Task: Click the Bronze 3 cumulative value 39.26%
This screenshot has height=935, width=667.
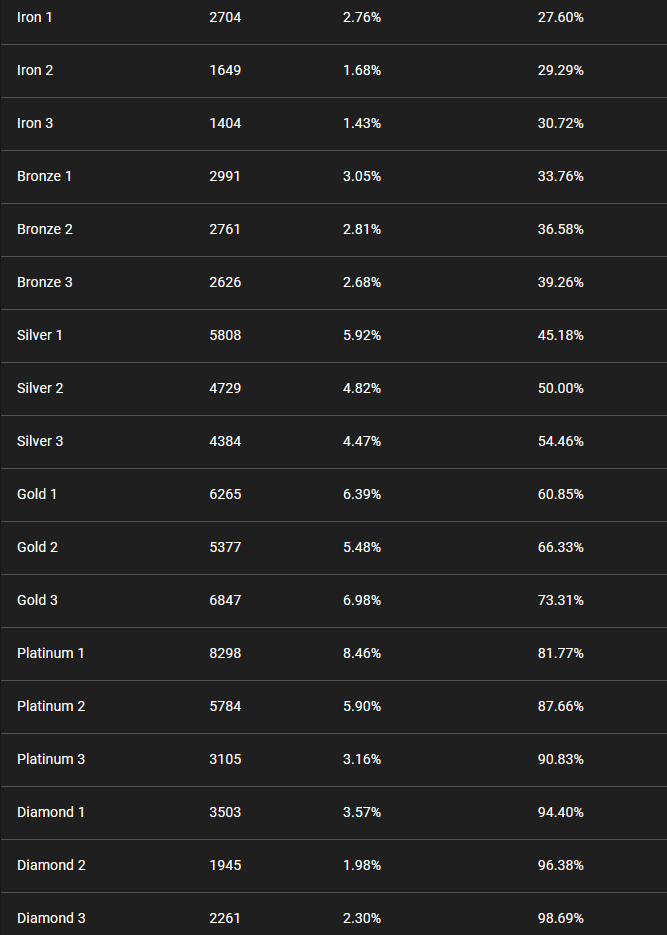Action: 560,282
